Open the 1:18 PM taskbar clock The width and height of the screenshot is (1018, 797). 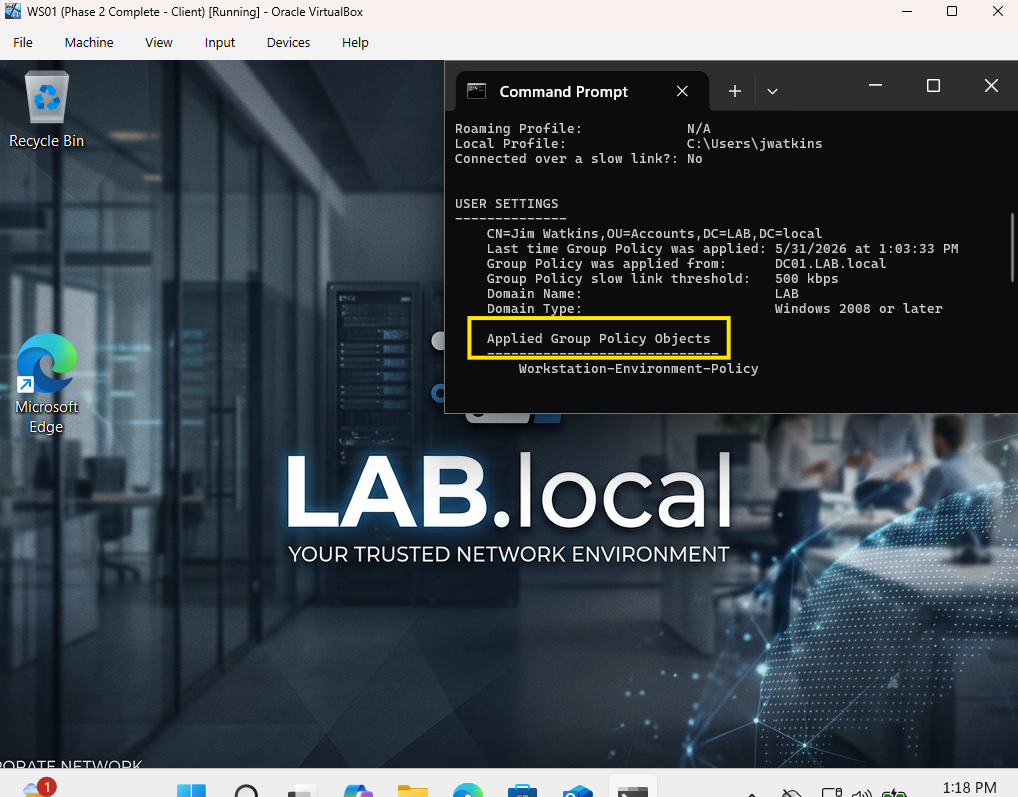pyautogui.click(x=969, y=788)
